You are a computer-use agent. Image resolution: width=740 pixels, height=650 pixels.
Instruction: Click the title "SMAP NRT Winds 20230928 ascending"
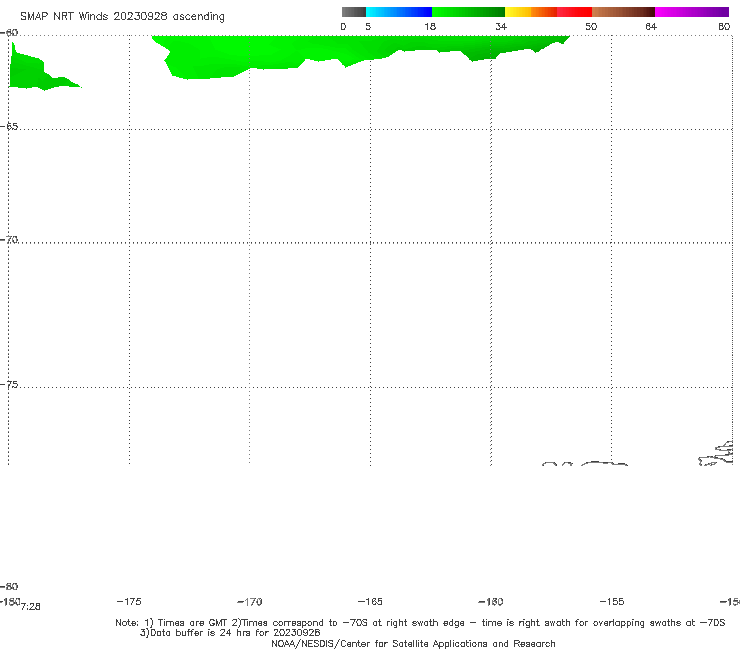[122, 17]
